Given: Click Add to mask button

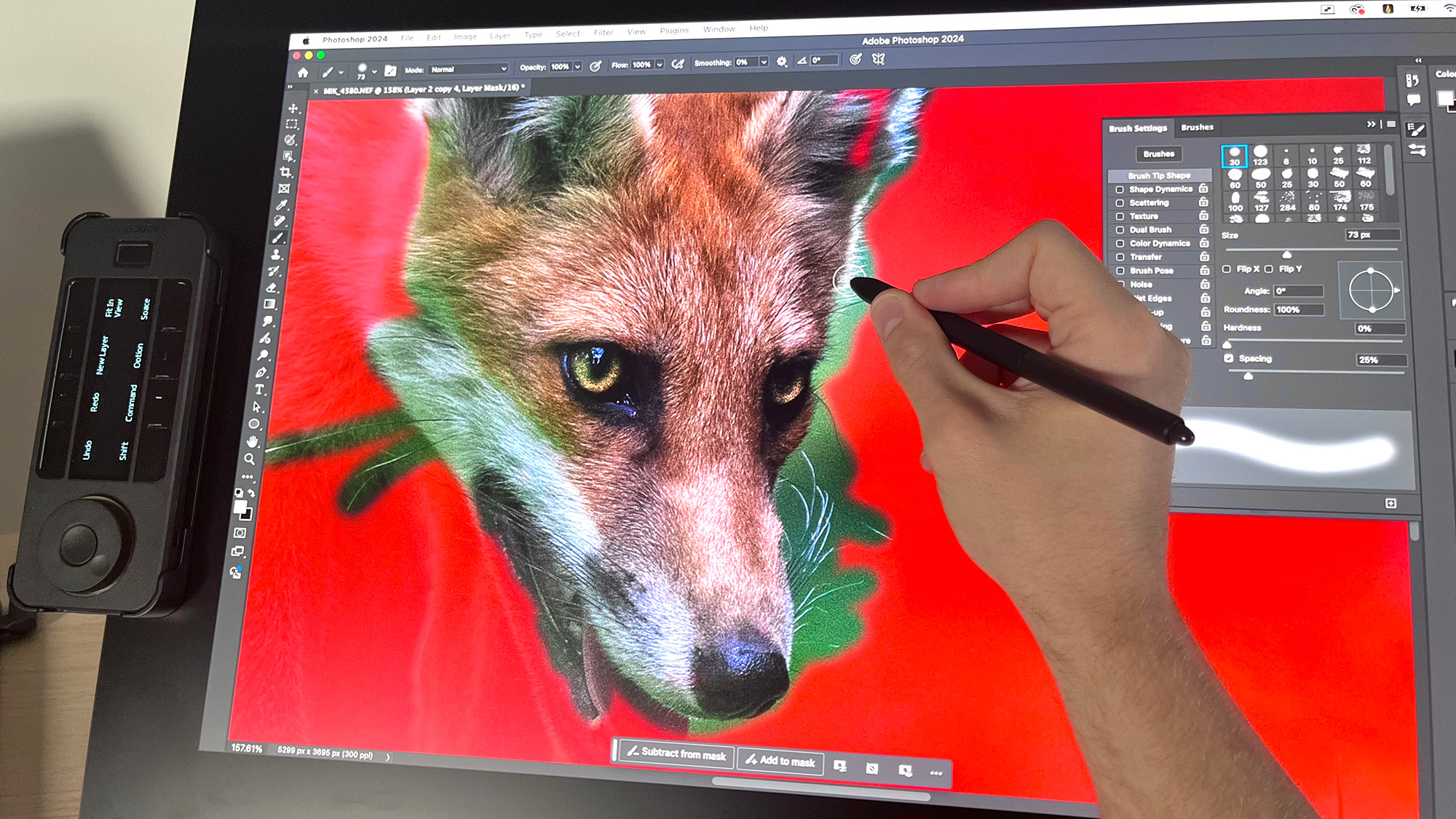Looking at the screenshot, I should [780, 761].
